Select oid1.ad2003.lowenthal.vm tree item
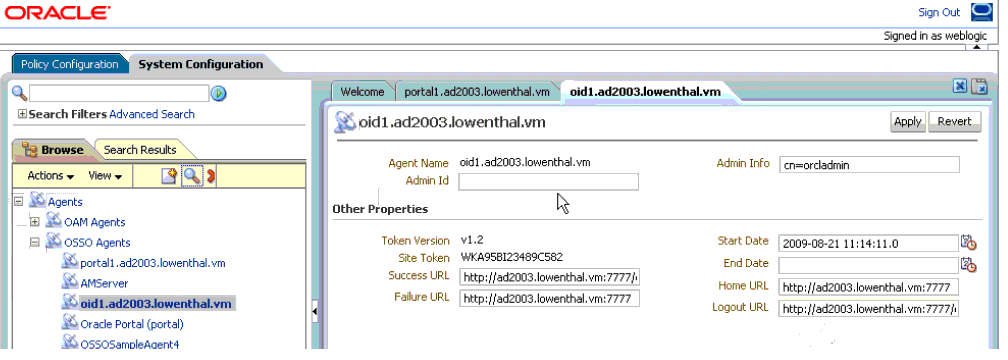This screenshot has height=360, width=1008. (x=156, y=303)
